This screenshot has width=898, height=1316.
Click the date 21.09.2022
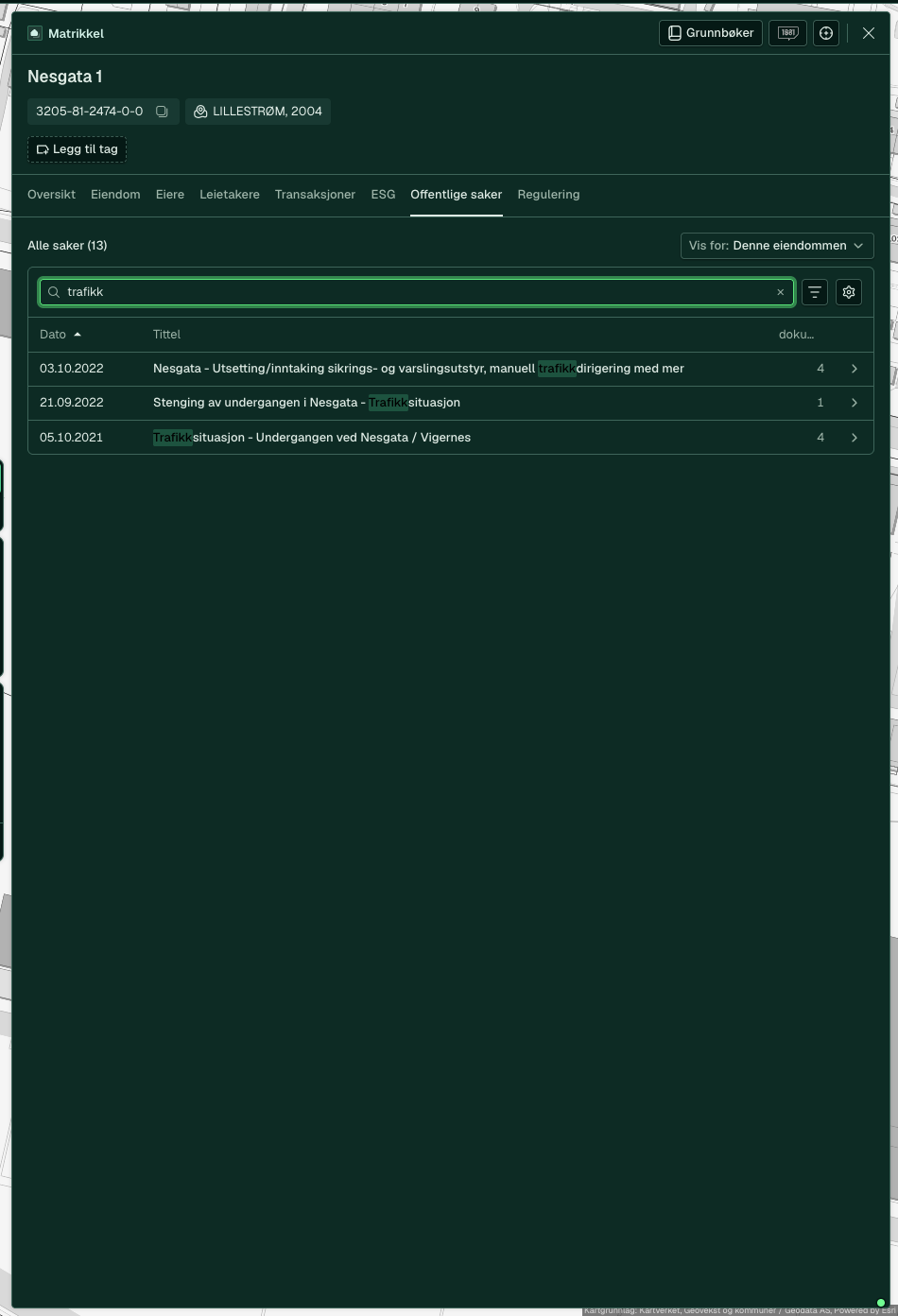pos(72,403)
